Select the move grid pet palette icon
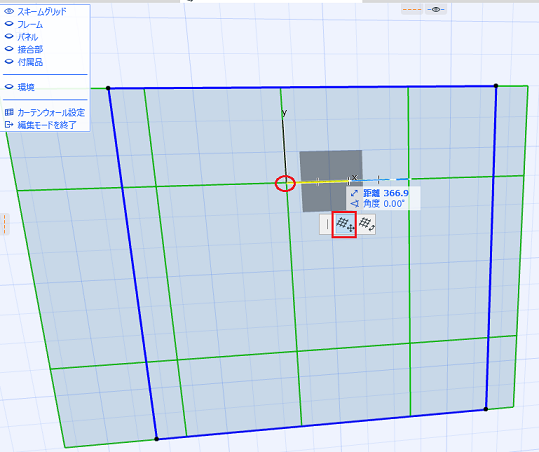This screenshot has width=539, height=452. click(x=344, y=224)
